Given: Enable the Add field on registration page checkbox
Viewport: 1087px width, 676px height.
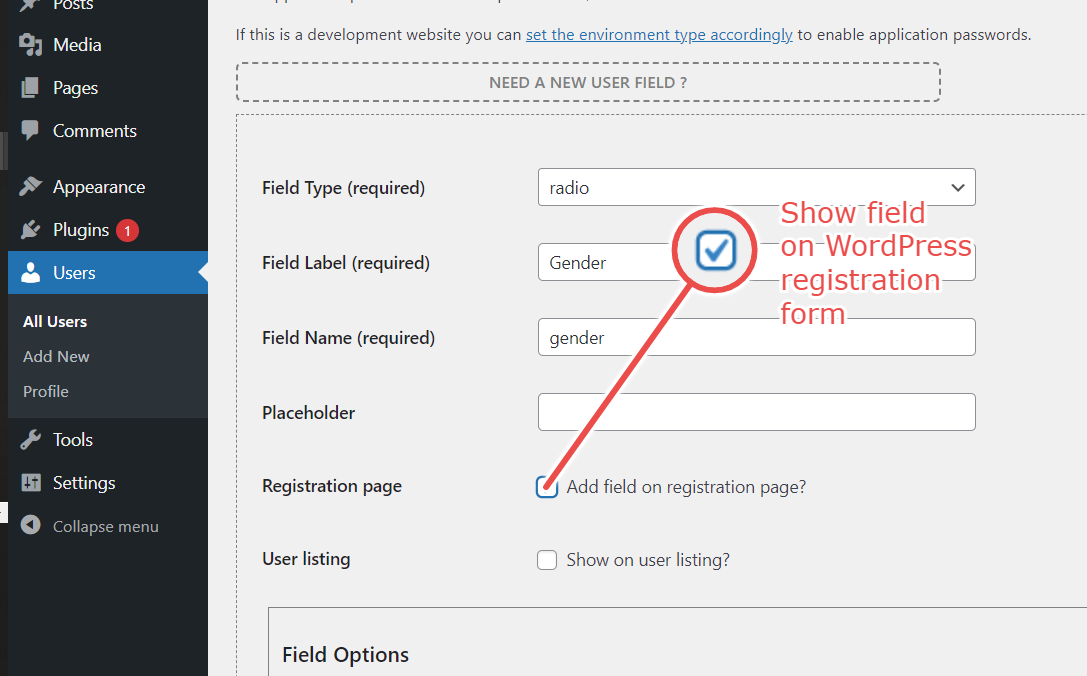Looking at the screenshot, I should 547,487.
